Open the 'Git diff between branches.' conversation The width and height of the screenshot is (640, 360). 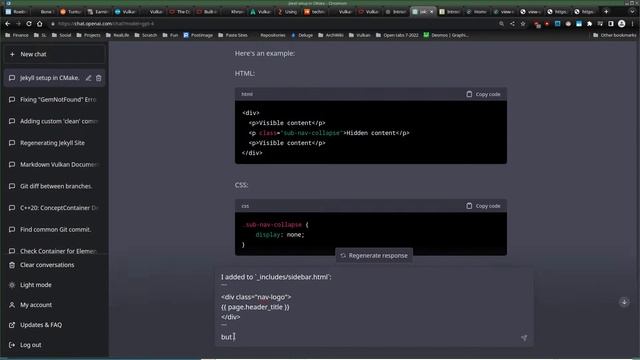tap(54, 186)
